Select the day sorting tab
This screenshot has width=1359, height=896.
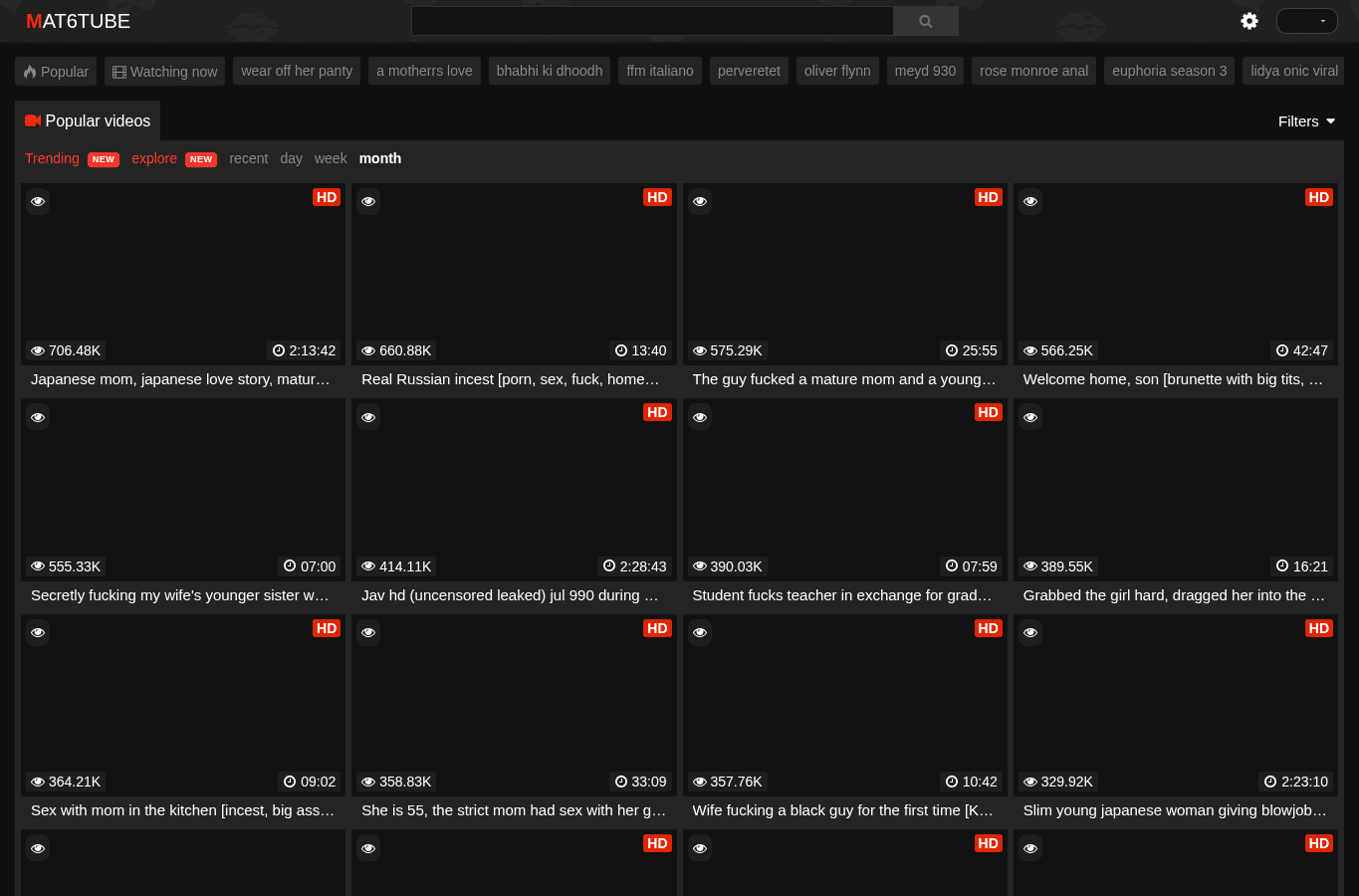click(x=291, y=158)
